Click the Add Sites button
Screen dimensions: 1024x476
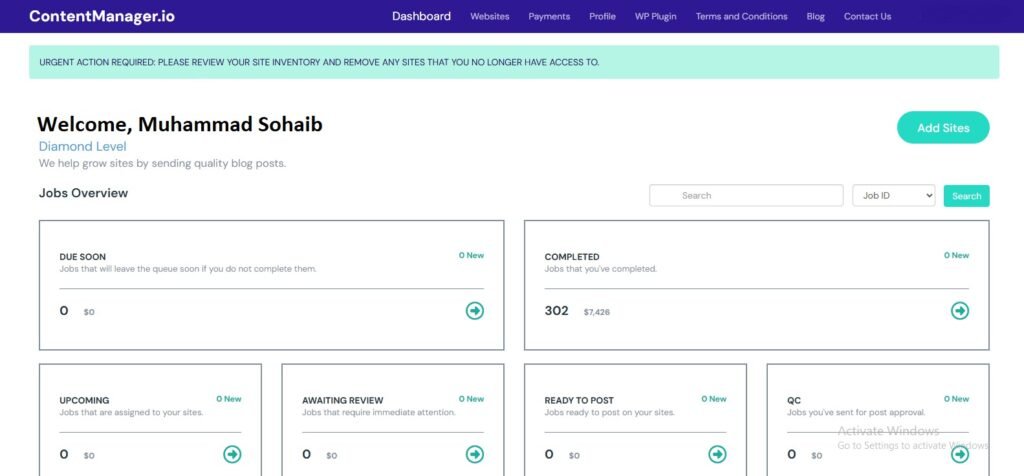(x=943, y=128)
